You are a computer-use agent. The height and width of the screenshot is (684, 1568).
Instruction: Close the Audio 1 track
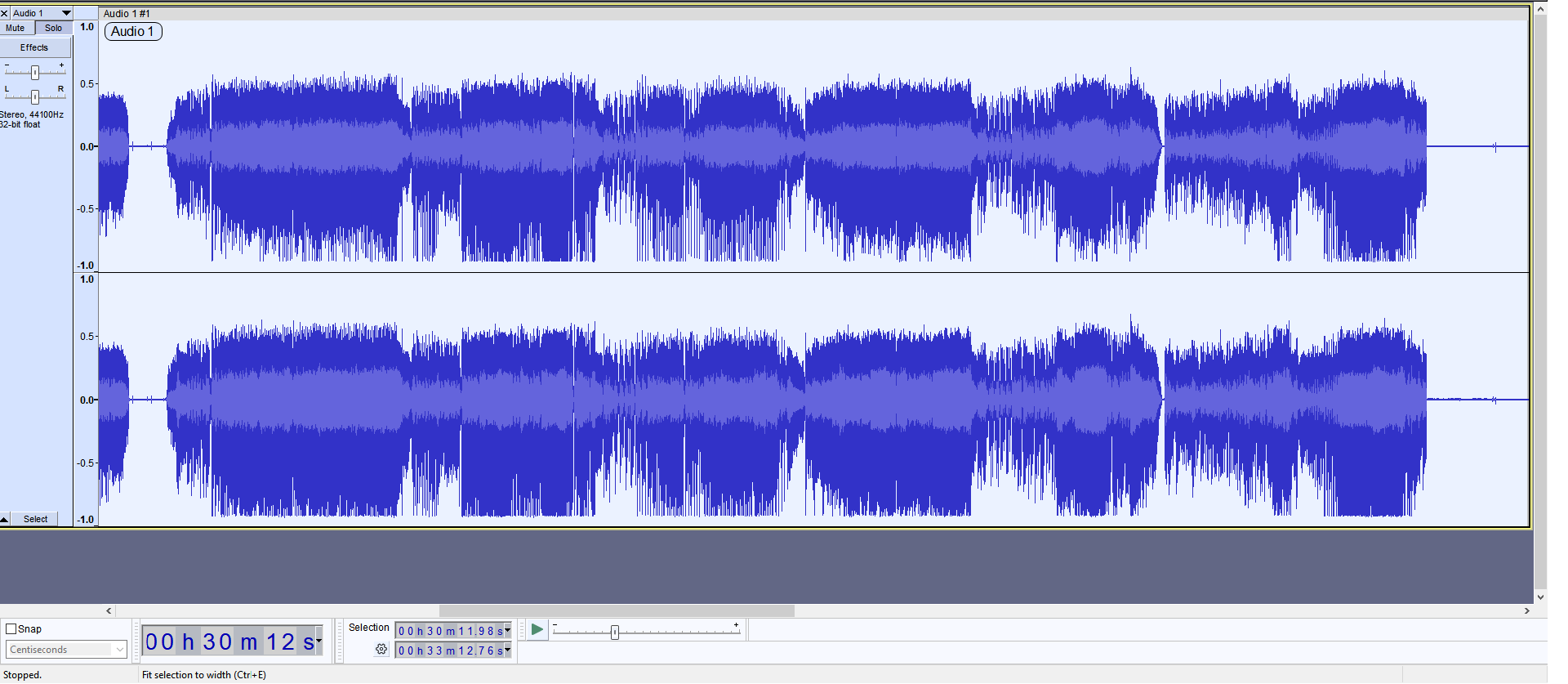coord(4,13)
